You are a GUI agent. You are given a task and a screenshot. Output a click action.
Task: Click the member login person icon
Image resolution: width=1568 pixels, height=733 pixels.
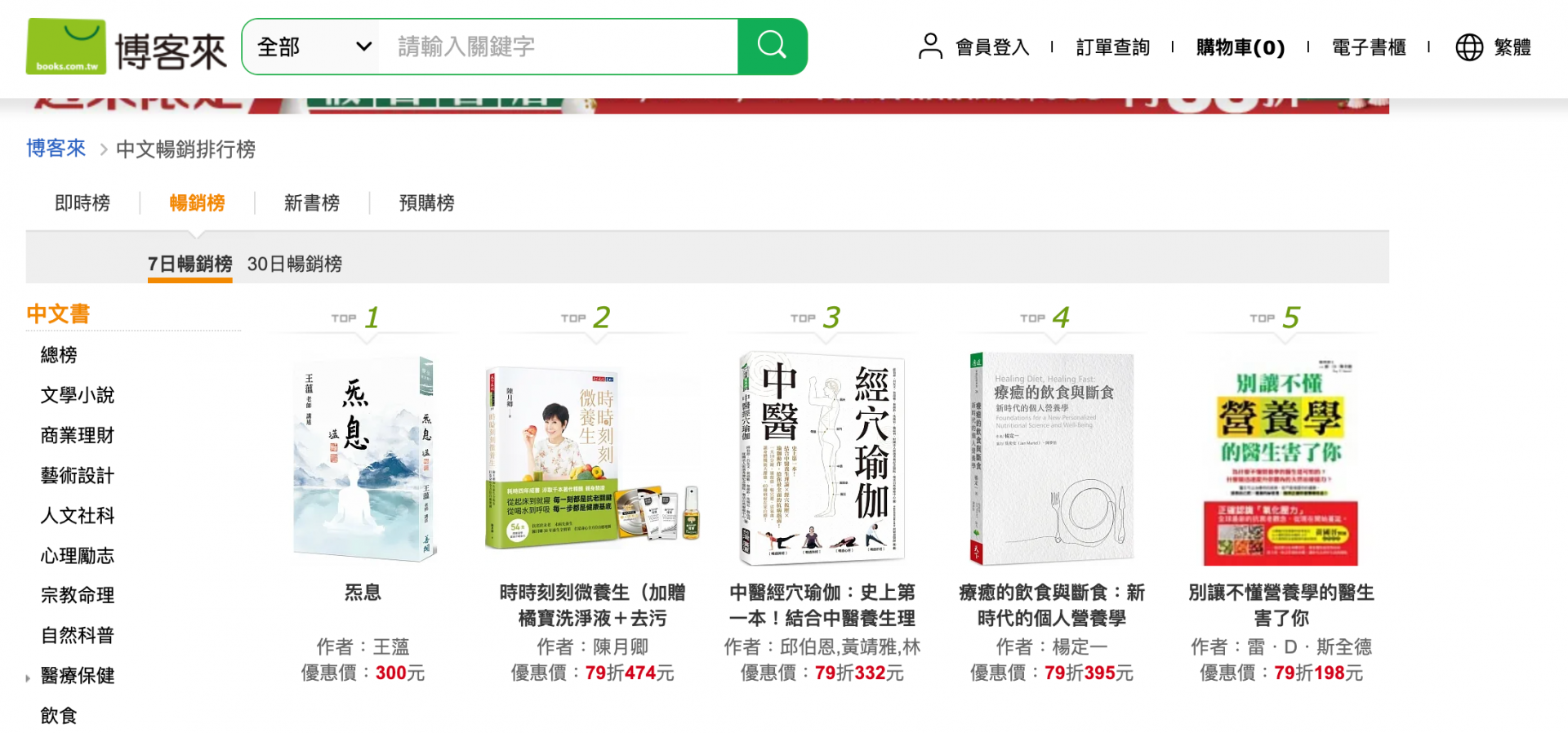coord(930,47)
